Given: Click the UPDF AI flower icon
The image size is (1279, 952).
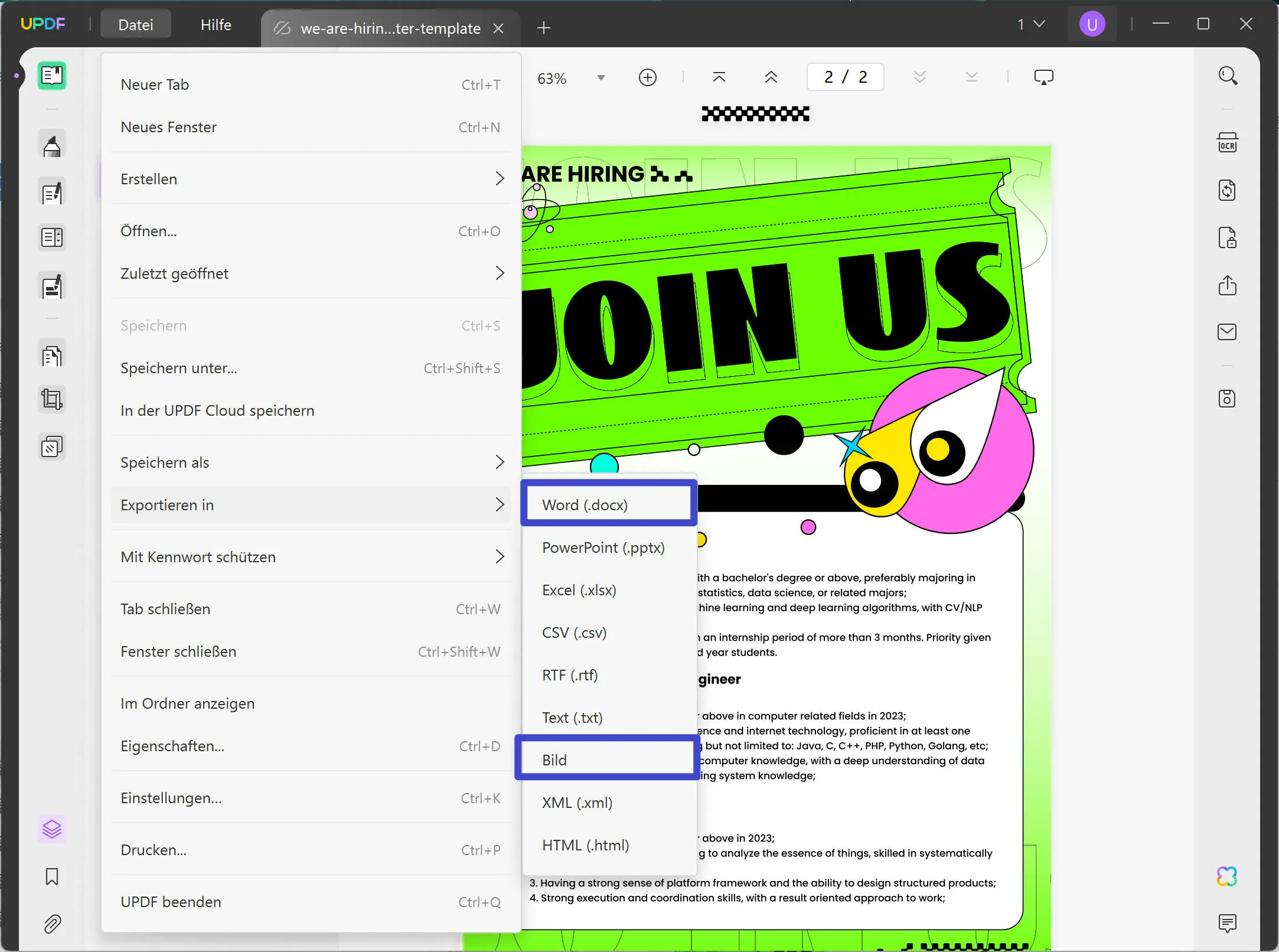Looking at the screenshot, I should (x=1227, y=876).
